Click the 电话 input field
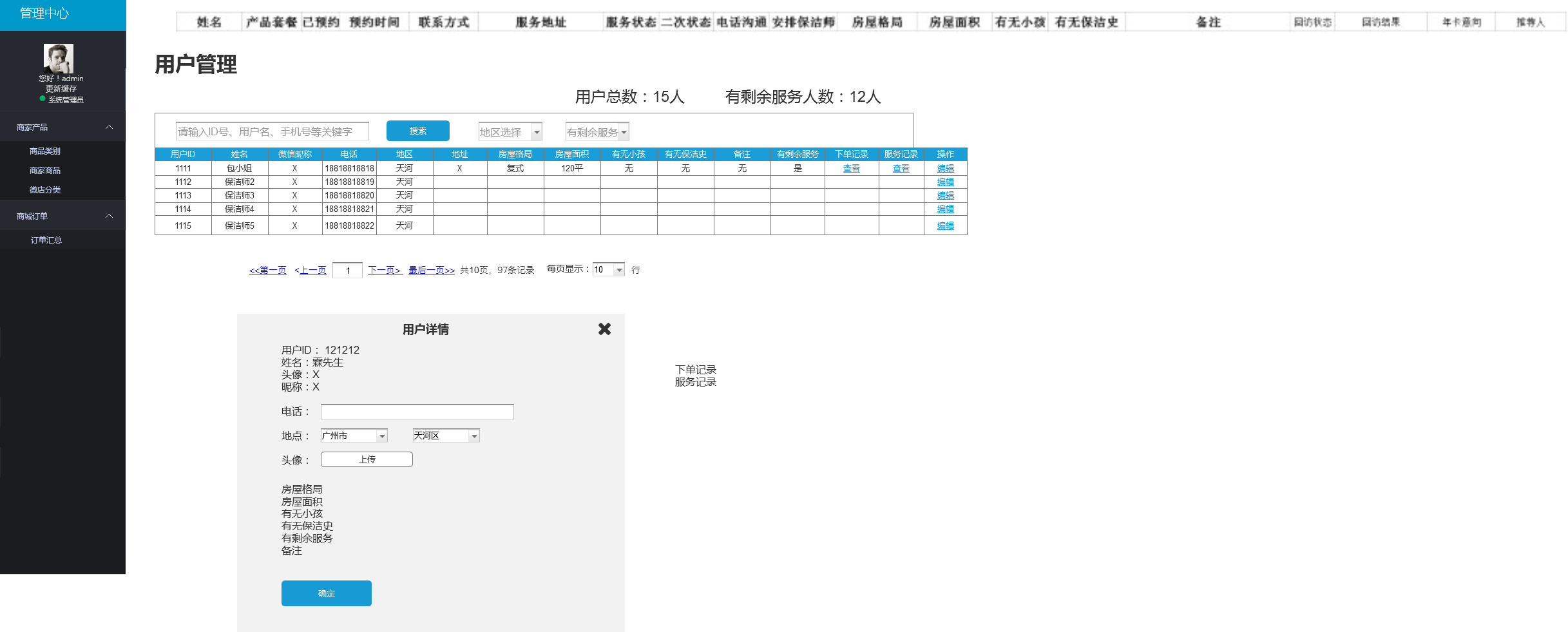Image resolution: width=1568 pixels, height=632 pixels. [417, 412]
